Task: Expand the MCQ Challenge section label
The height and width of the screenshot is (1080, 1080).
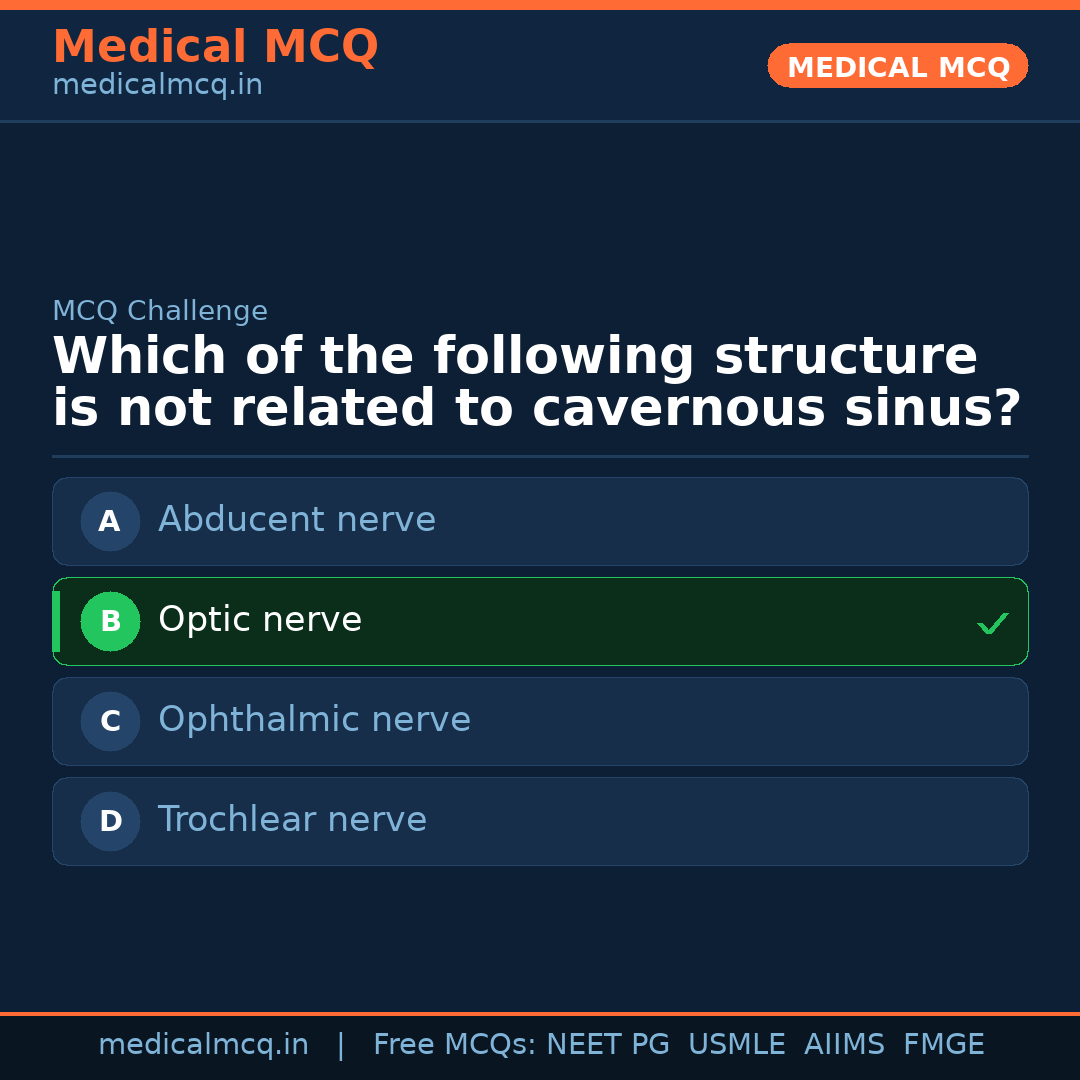Action: 160,311
